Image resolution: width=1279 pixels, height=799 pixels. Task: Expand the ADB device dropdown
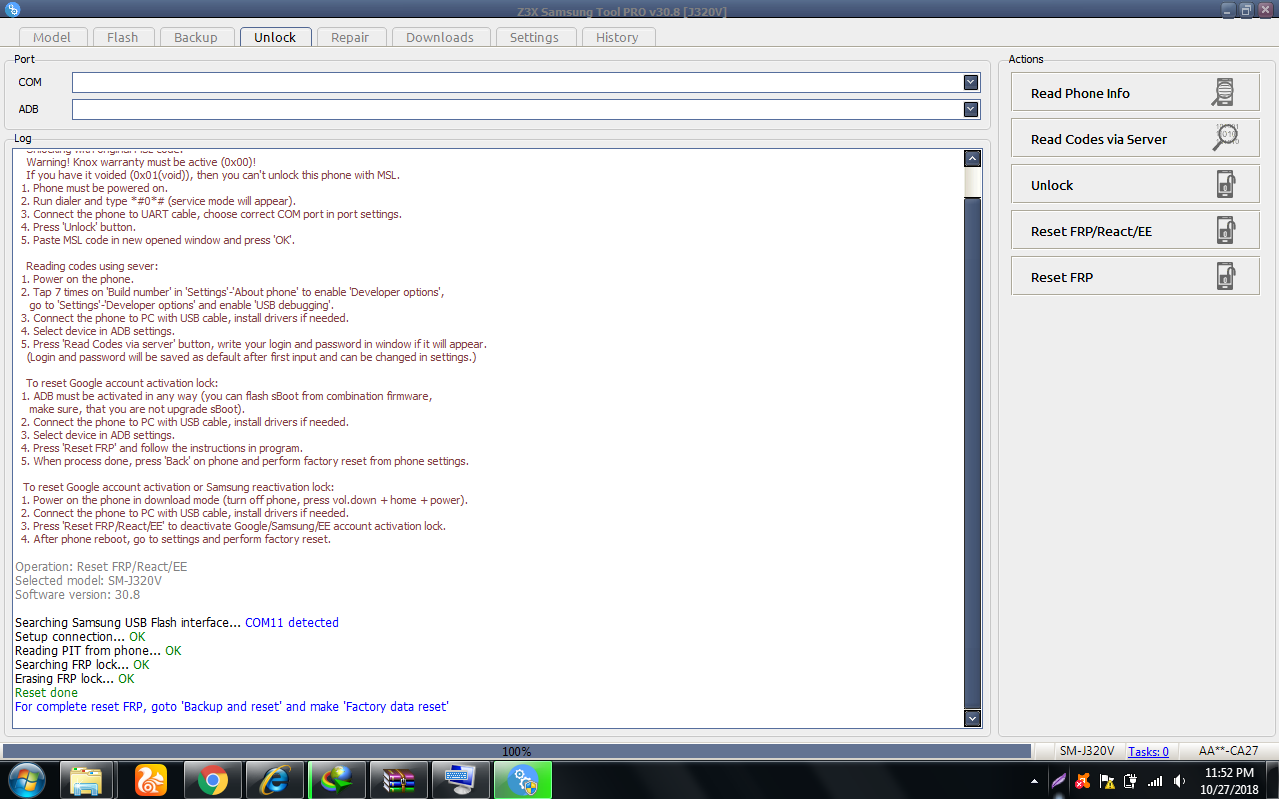click(970, 109)
